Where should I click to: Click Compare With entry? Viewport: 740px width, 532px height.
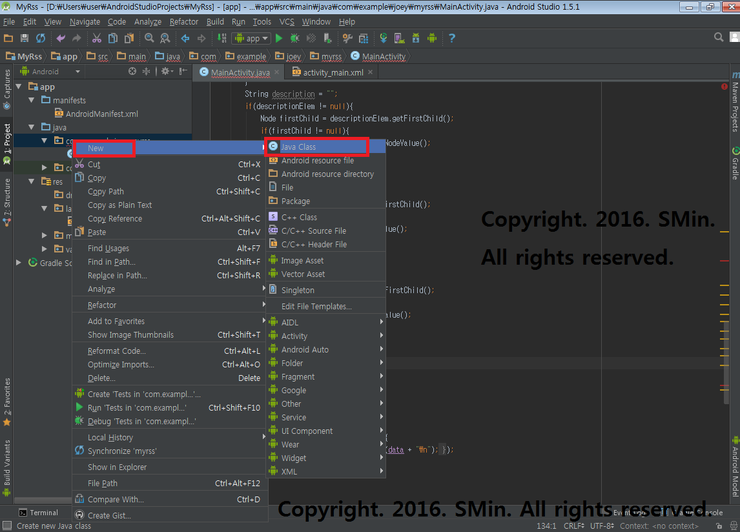[169, 499]
